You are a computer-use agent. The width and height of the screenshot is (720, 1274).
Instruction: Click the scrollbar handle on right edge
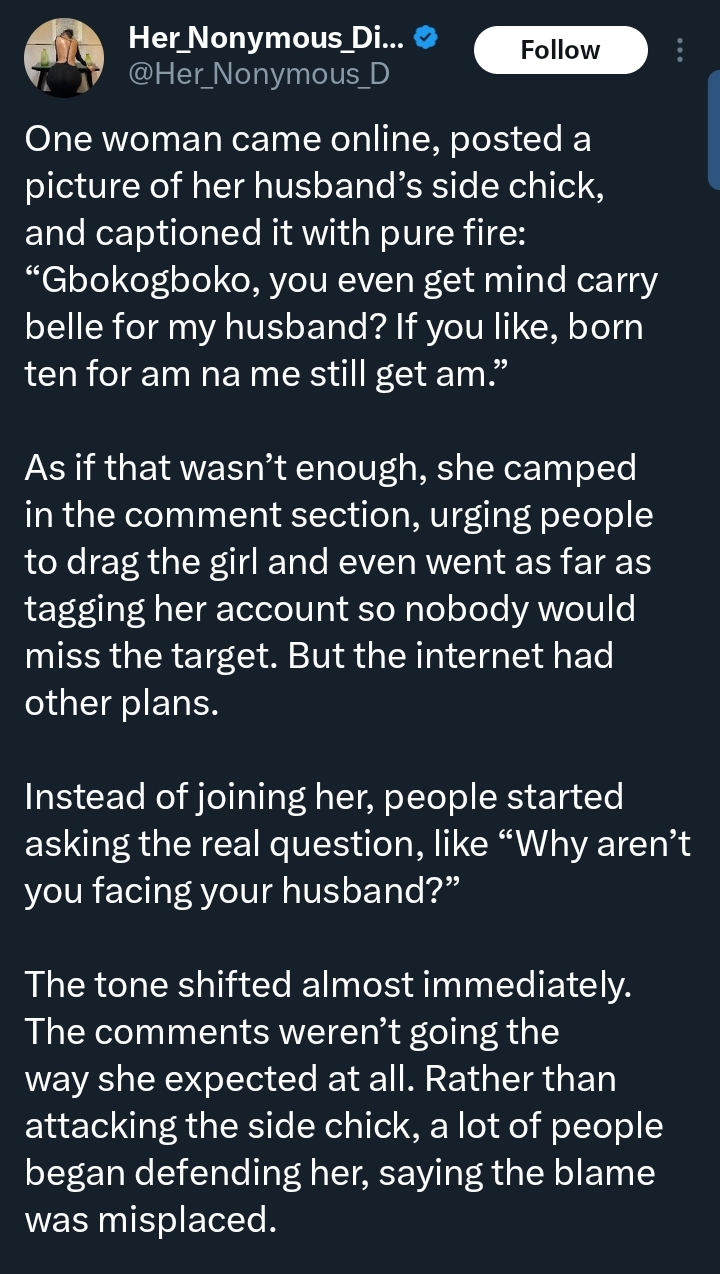[x=714, y=130]
